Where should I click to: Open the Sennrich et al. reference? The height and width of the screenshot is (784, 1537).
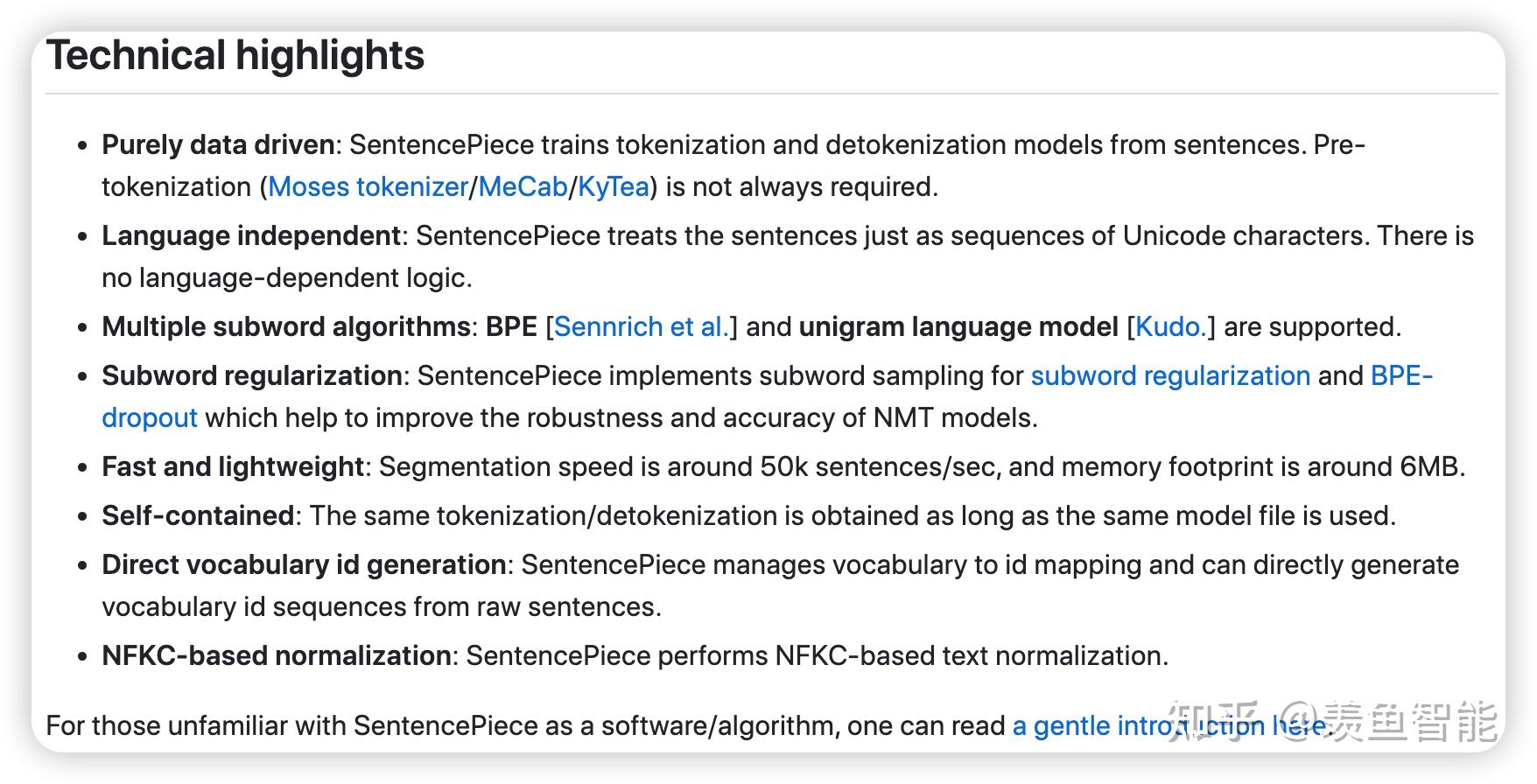point(641,327)
